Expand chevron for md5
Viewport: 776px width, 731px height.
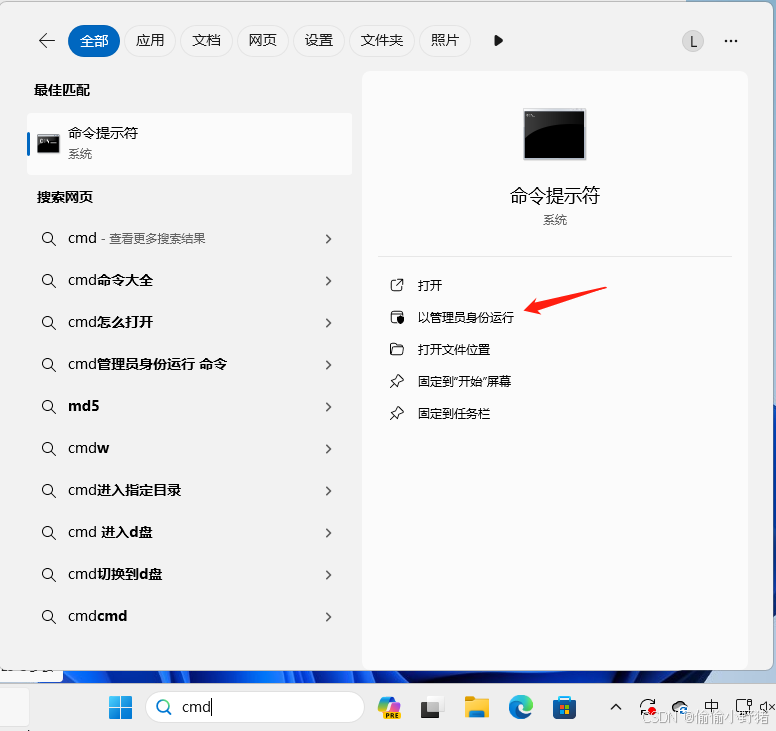click(328, 407)
